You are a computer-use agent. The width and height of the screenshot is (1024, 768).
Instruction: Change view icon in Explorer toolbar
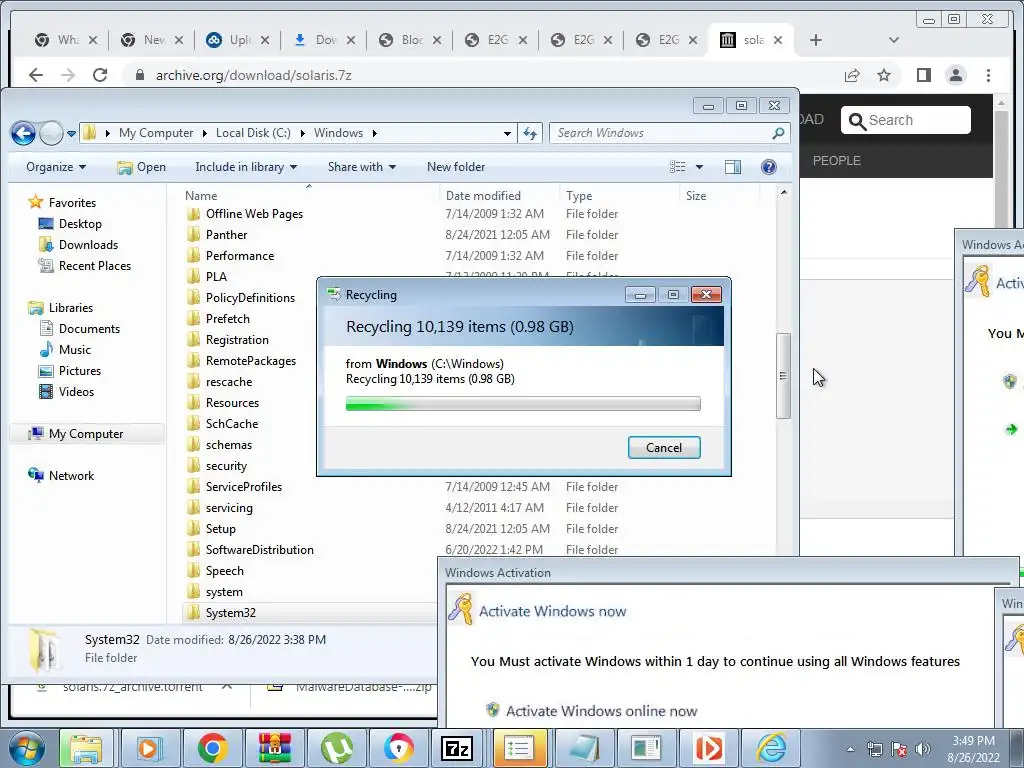coord(678,167)
